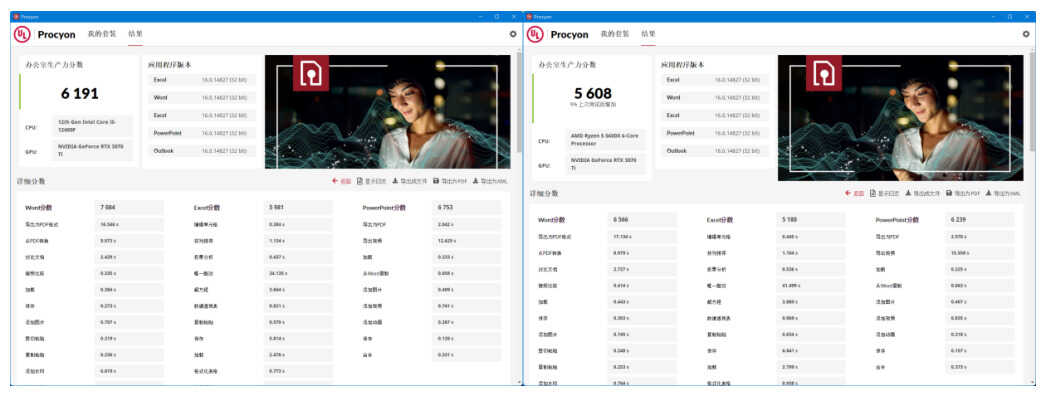This screenshot has width=1054, height=404.
Task: Open settings gear in the Intel Core window
Action: [514, 34]
